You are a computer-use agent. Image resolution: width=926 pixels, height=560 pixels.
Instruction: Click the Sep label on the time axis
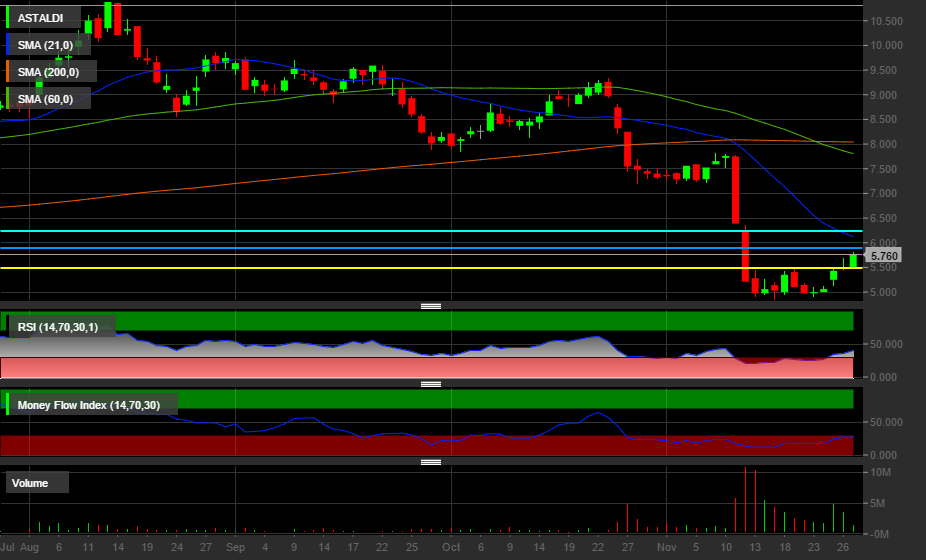pyautogui.click(x=236, y=548)
